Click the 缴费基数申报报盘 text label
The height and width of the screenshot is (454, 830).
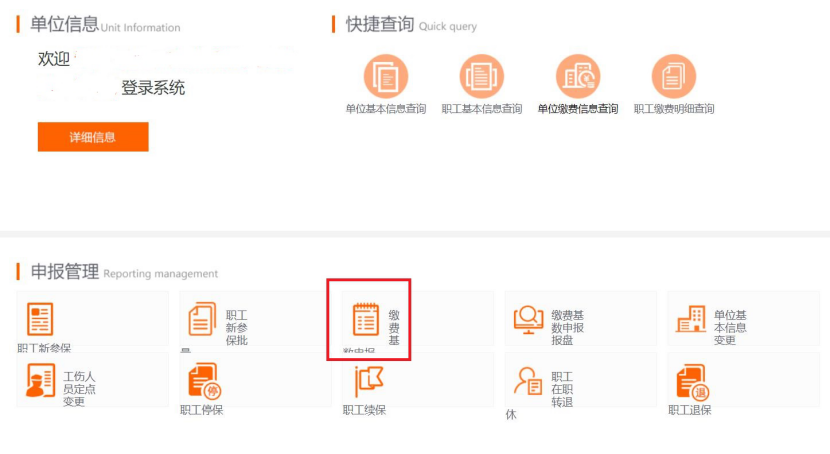point(567,328)
